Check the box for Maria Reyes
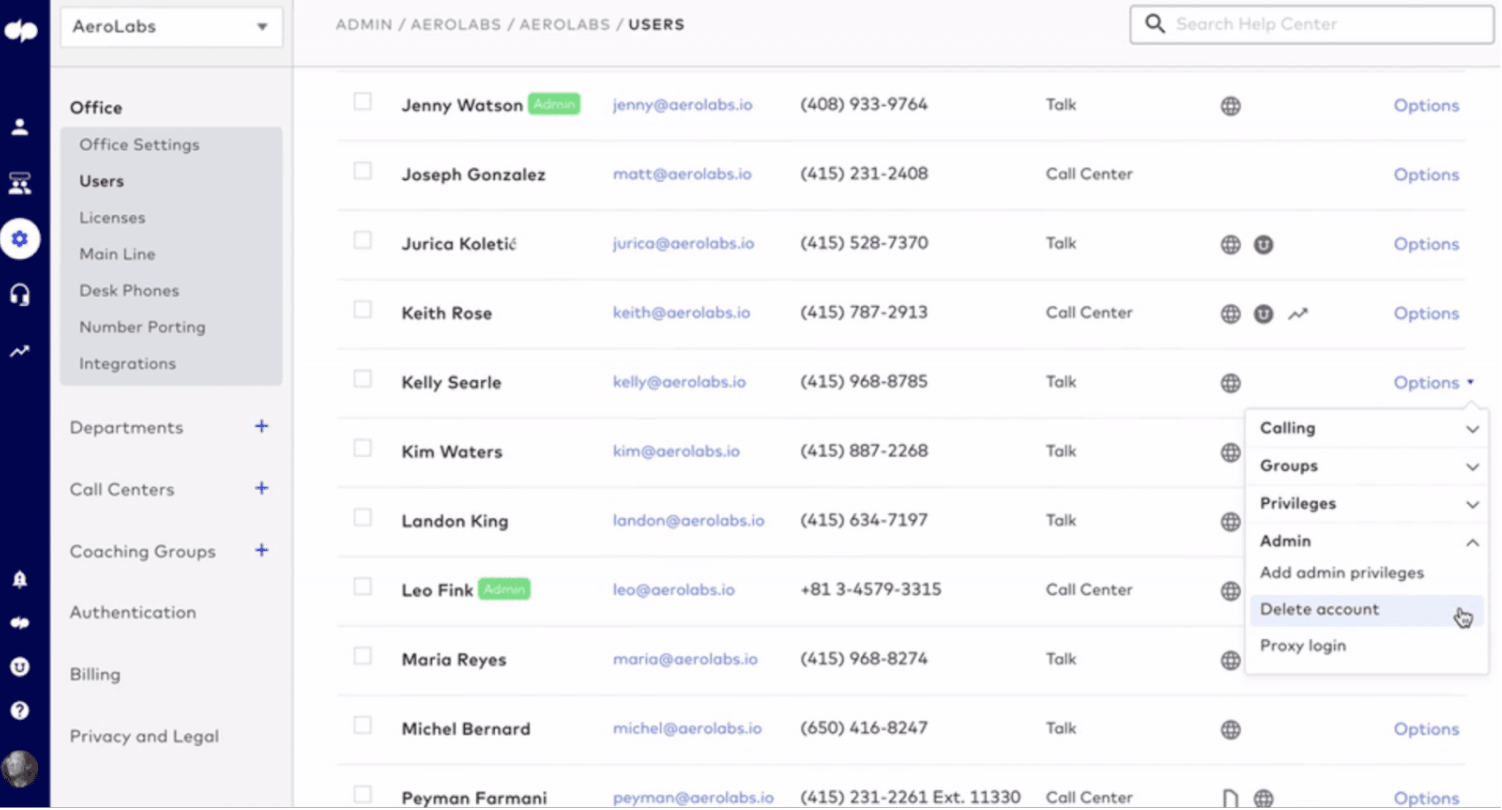This screenshot has height=810, width=1502. 362,656
